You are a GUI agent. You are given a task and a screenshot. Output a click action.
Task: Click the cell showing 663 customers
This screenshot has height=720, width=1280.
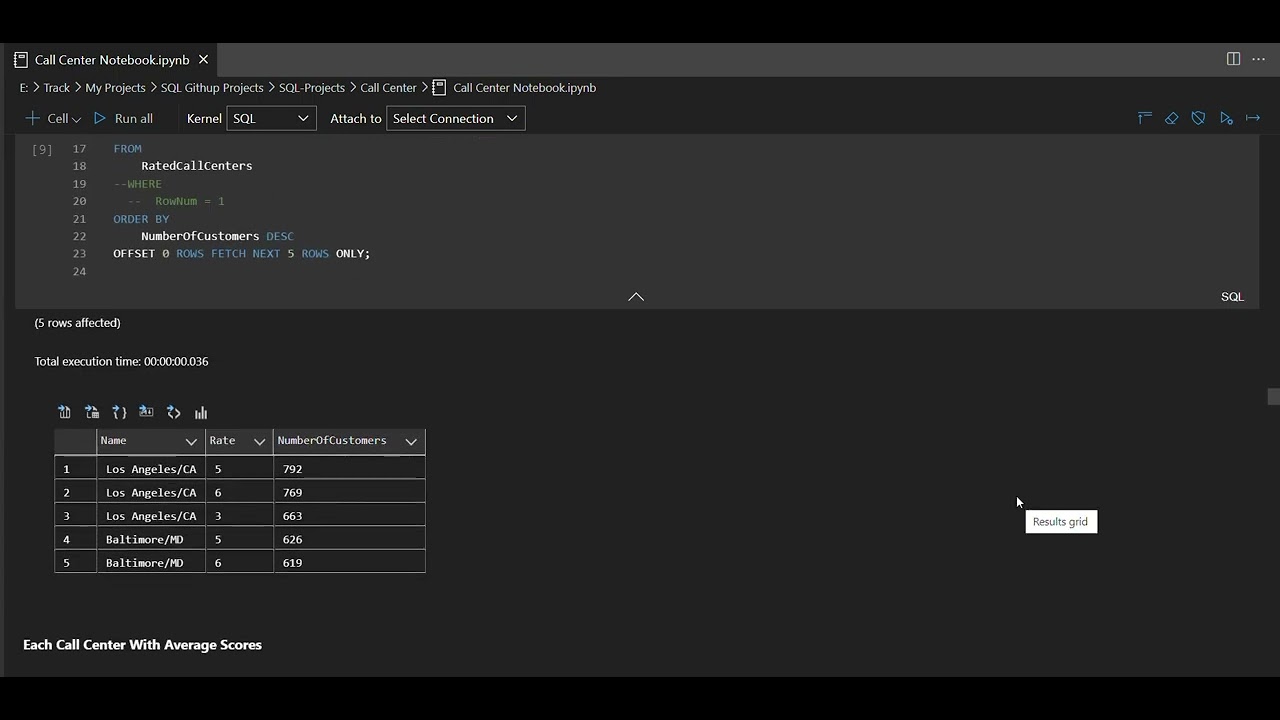click(x=349, y=516)
